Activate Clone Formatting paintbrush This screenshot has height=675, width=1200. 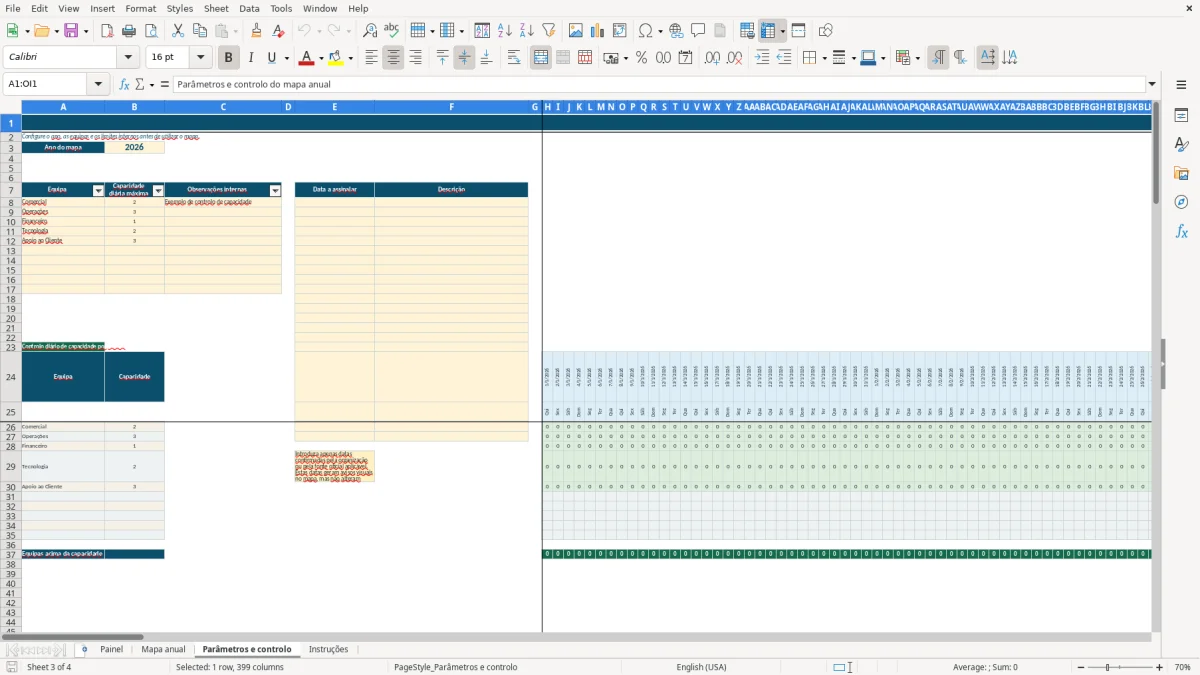click(256, 31)
